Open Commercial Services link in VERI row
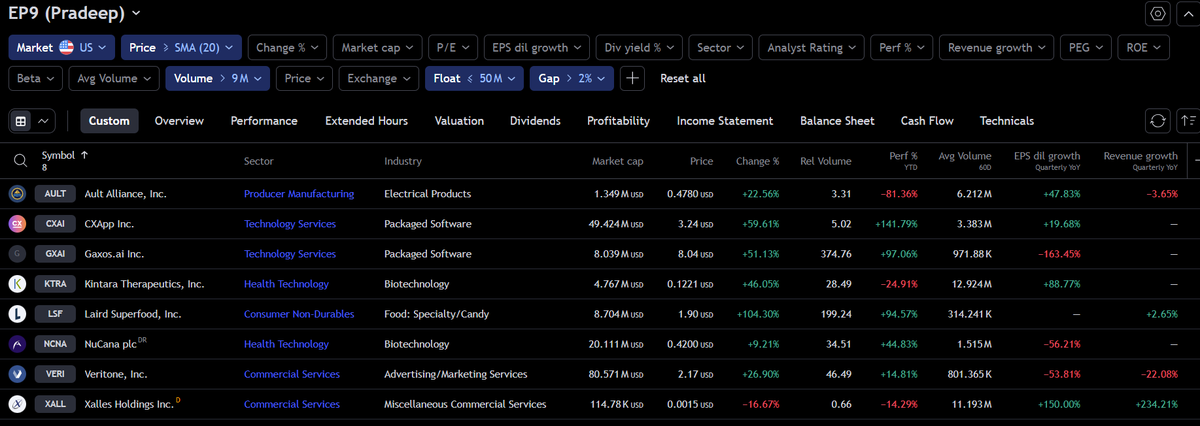This screenshot has width=1200, height=426. coord(292,375)
